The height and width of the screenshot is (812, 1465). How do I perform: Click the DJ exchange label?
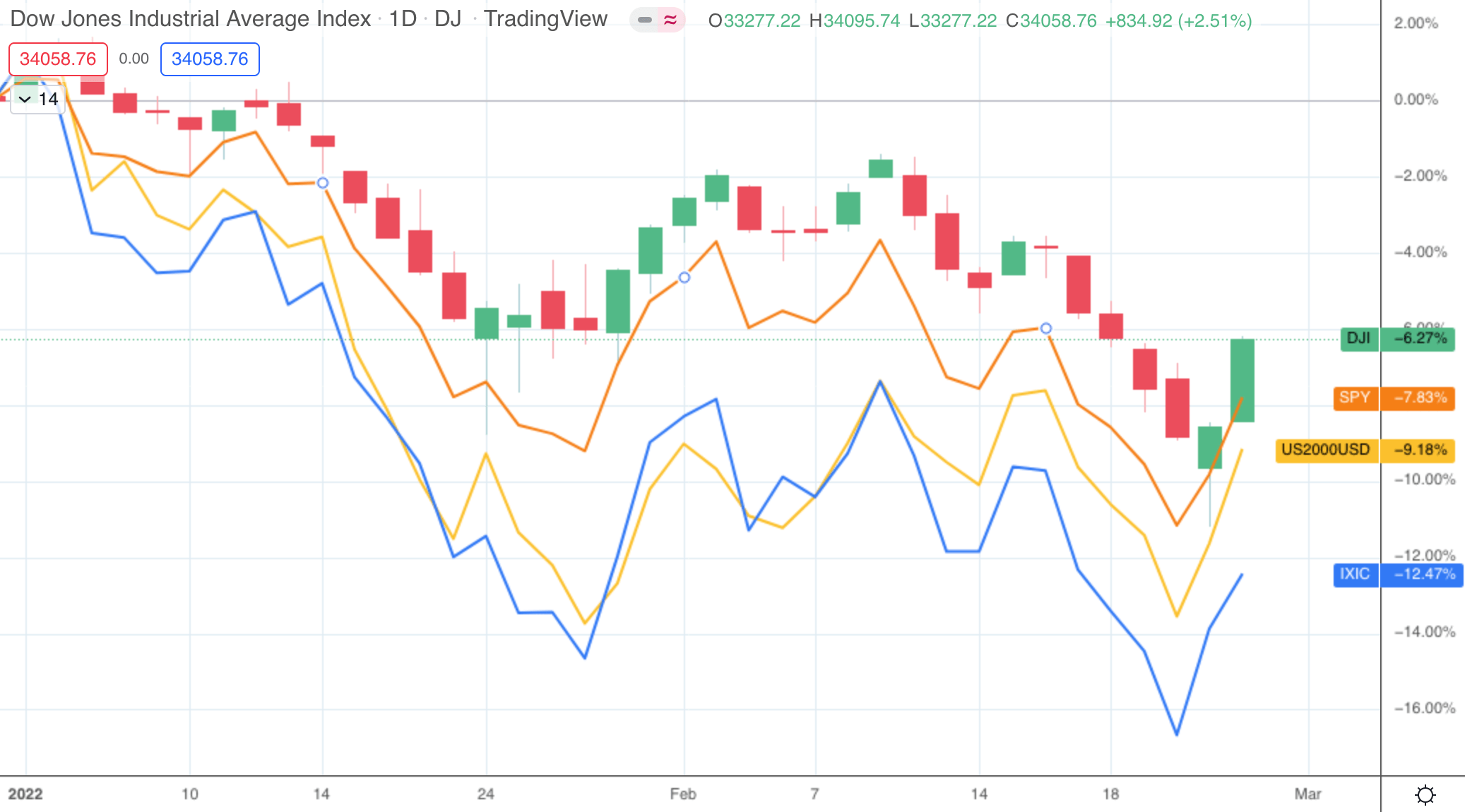(448, 19)
